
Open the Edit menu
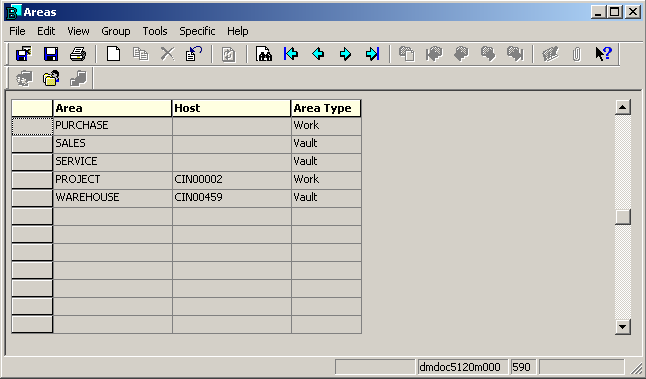coord(46,31)
